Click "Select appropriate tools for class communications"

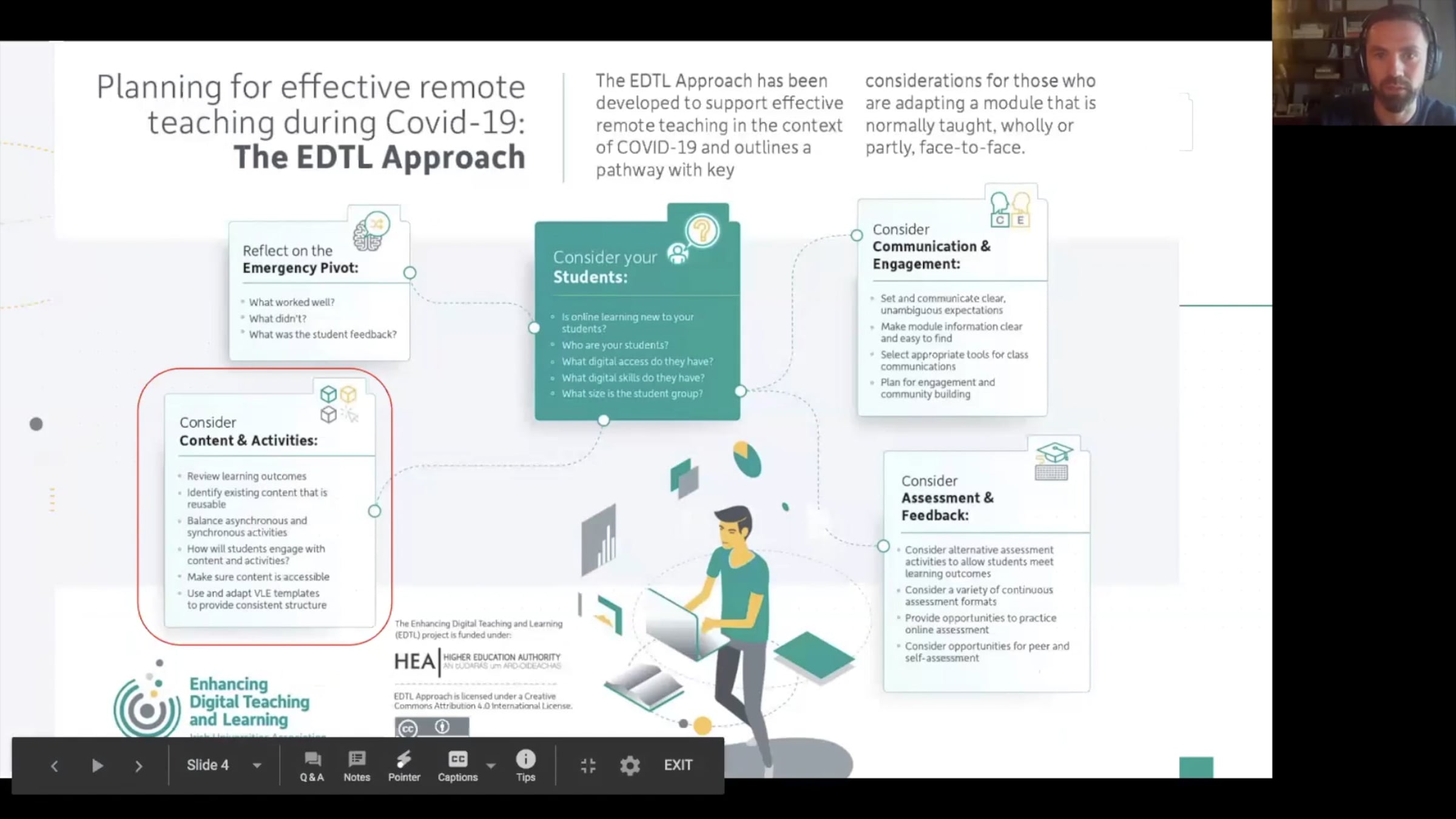pyautogui.click(x=954, y=360)
